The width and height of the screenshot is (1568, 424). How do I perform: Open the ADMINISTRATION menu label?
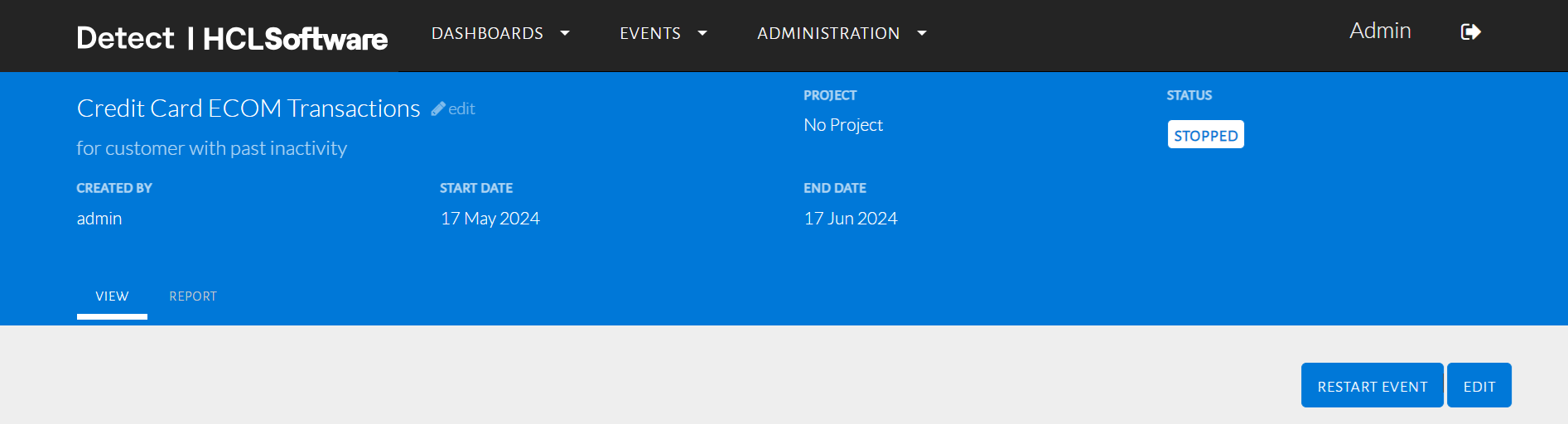tap(828, 33)
